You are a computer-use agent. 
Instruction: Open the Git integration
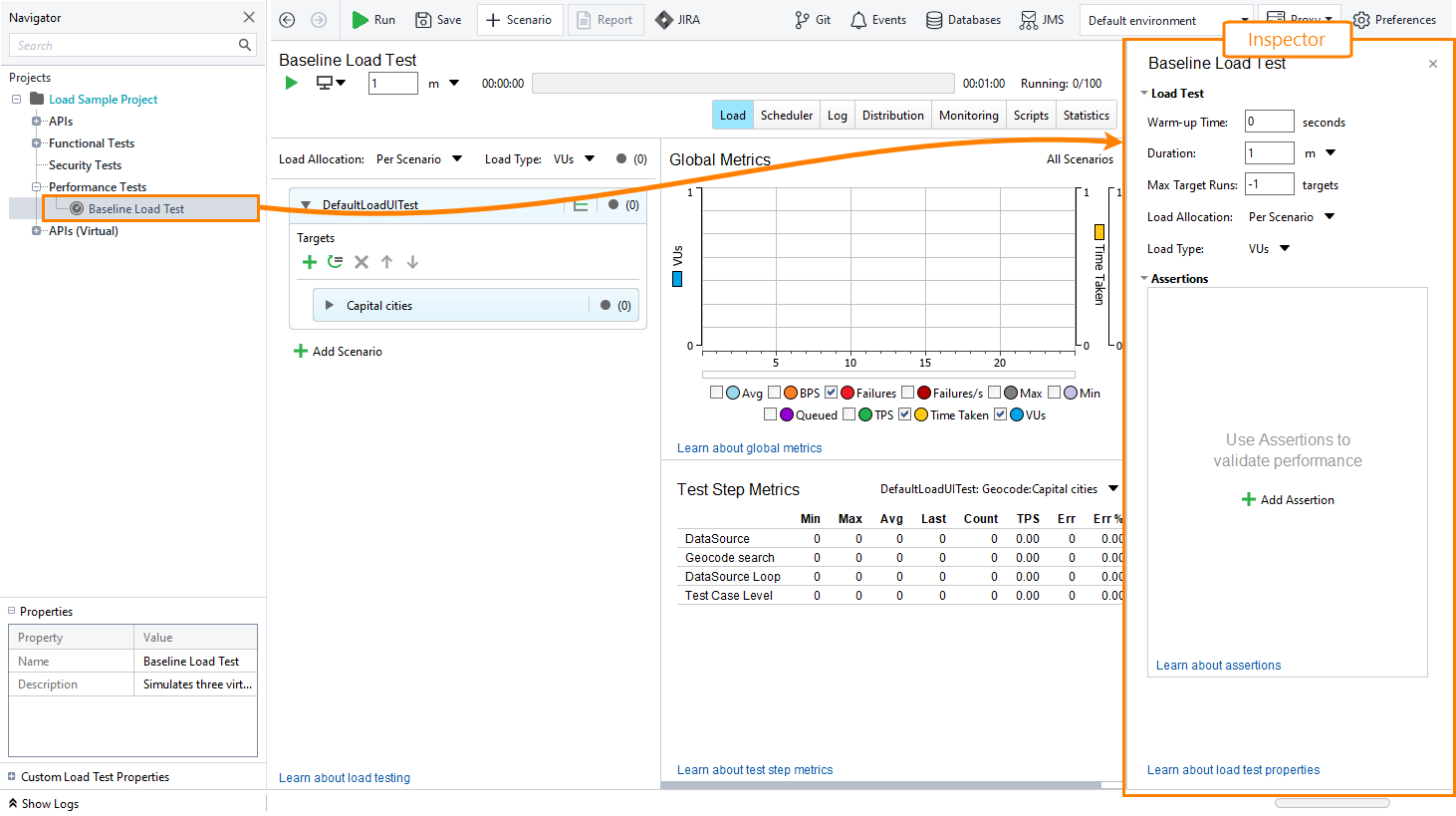(813, 19)
